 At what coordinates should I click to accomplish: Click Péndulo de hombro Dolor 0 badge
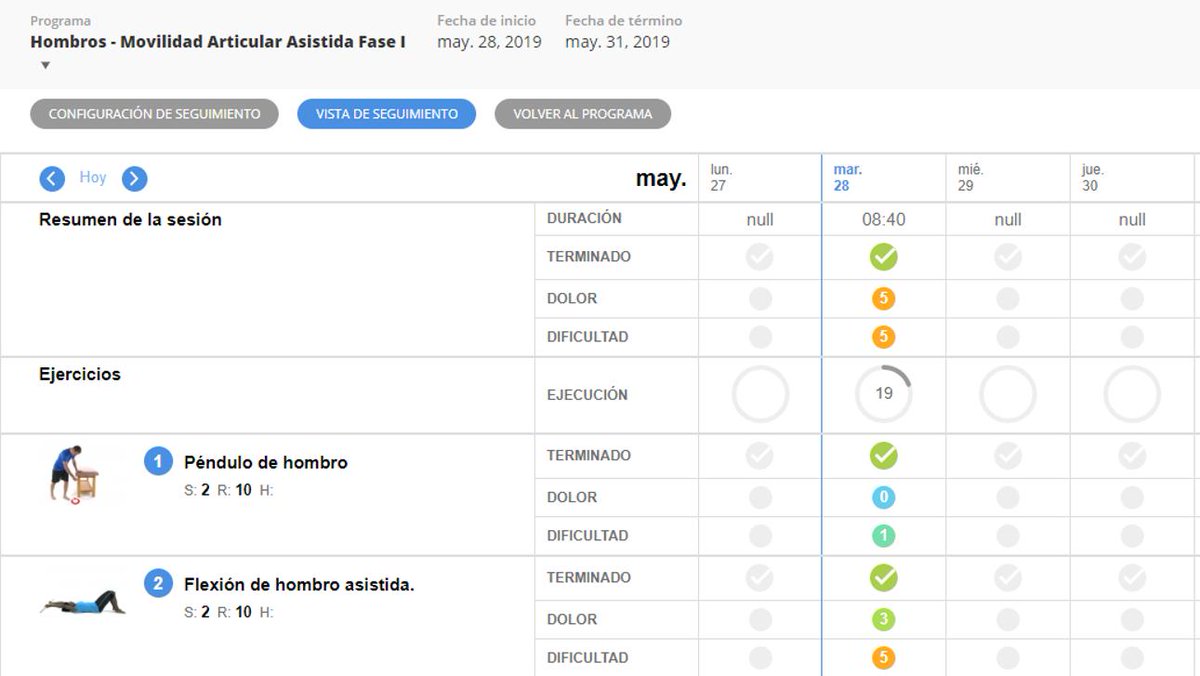pos(884,497)
